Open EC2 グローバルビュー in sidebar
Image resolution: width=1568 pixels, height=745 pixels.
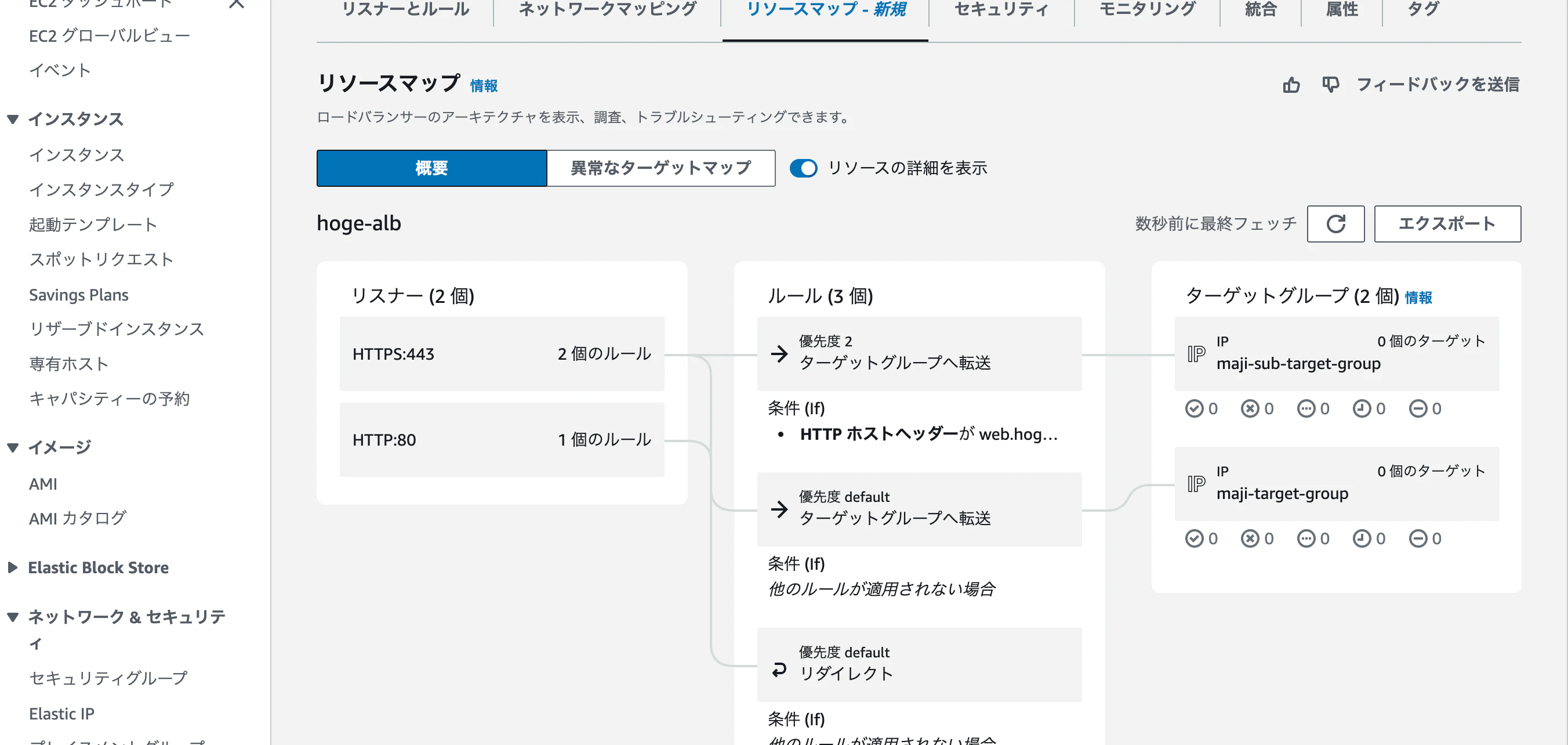click(x=110, y=36)
